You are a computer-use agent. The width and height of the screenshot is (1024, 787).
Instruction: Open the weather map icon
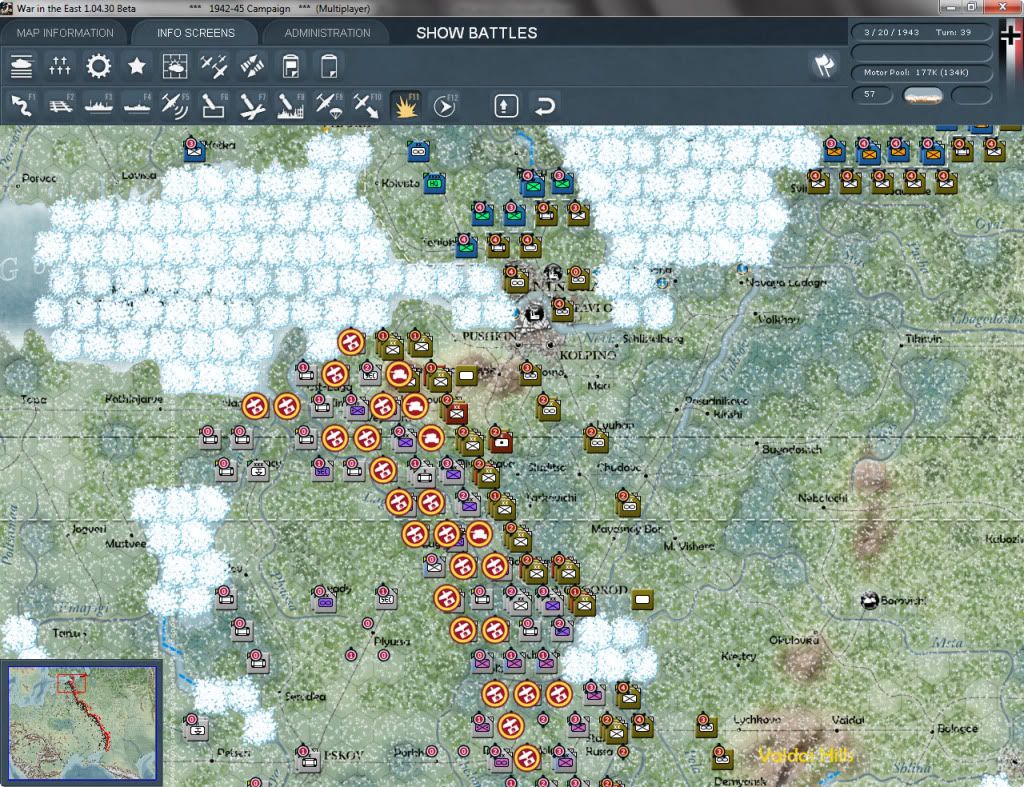pyautogui.click(x=175, y=66)
